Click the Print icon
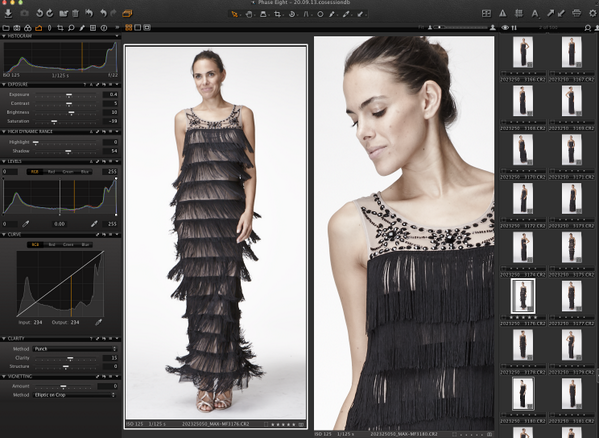The width and height of the screenshot is (599, 438). [x=576, y=14]
